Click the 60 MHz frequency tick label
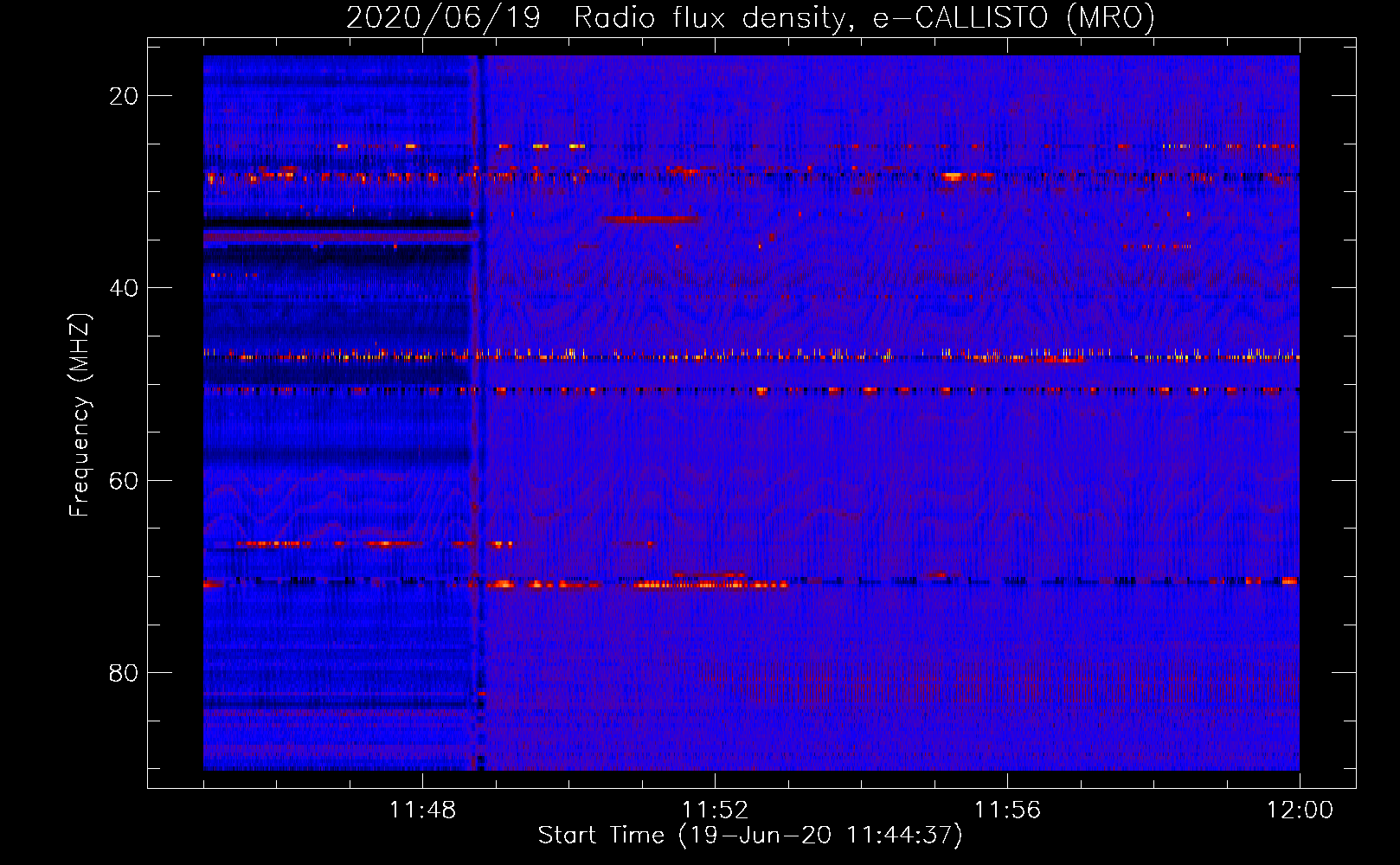Image resolution: width=1400 pixels, height=865 pixels. pos(124,480)
